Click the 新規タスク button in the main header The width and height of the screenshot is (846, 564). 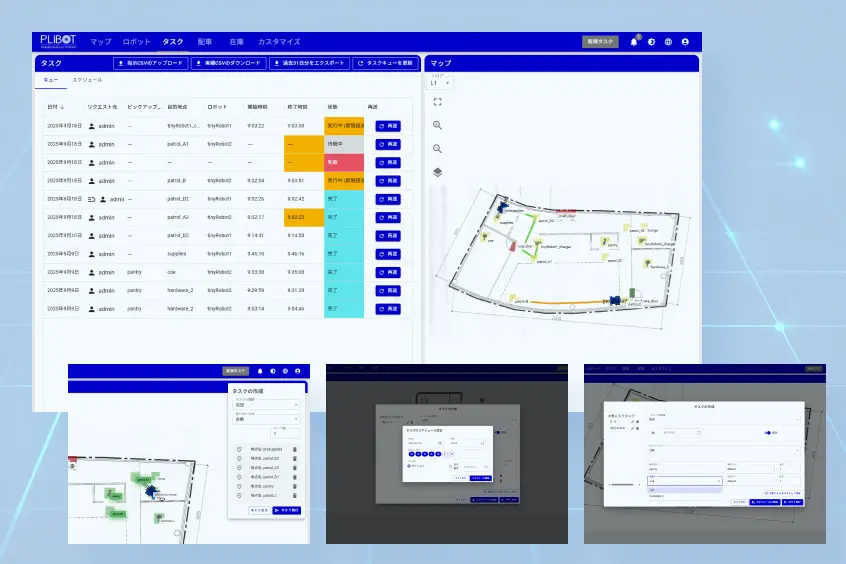[600, 42]
